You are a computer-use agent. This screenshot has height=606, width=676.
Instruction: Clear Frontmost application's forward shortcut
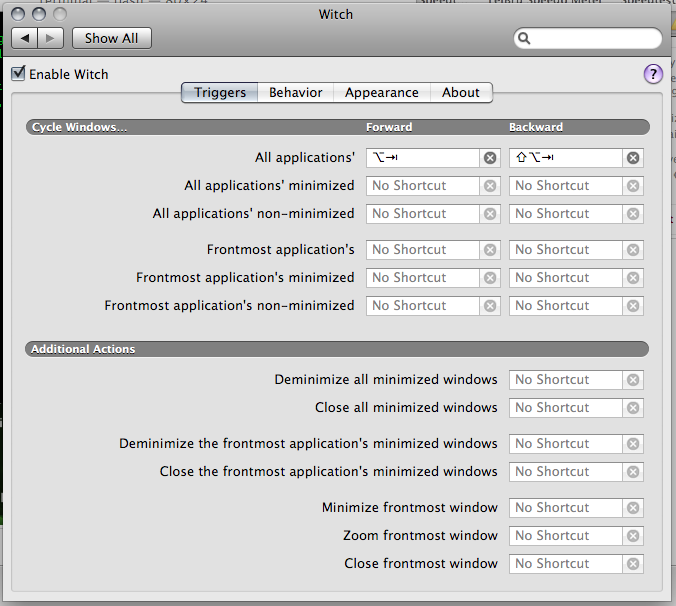pyautogui.click(x=490, y=250)
